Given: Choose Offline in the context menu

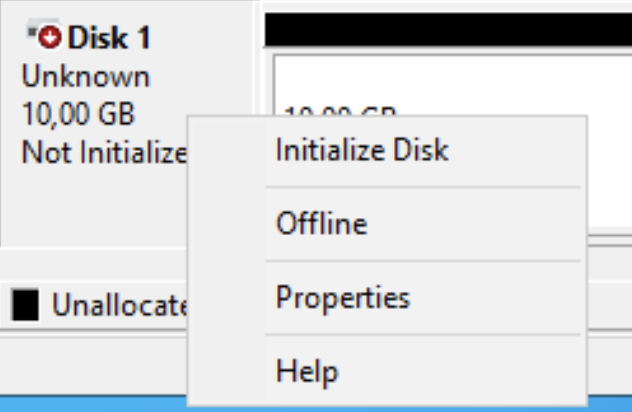Looking at the screenshot, I should click(321, 224).
